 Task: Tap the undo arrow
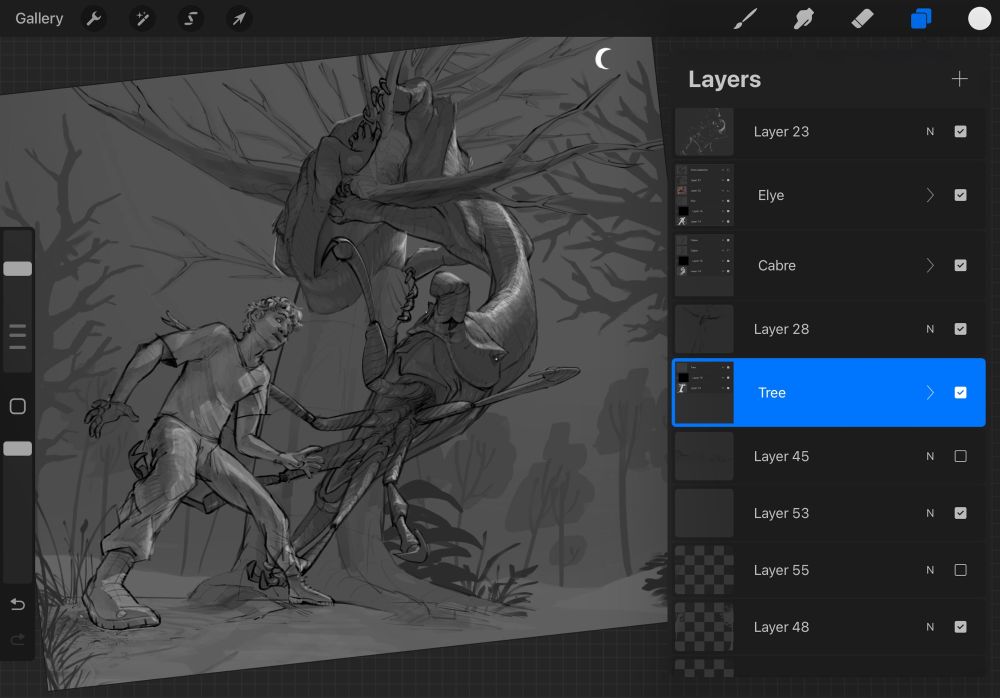(x=17, y=604)
